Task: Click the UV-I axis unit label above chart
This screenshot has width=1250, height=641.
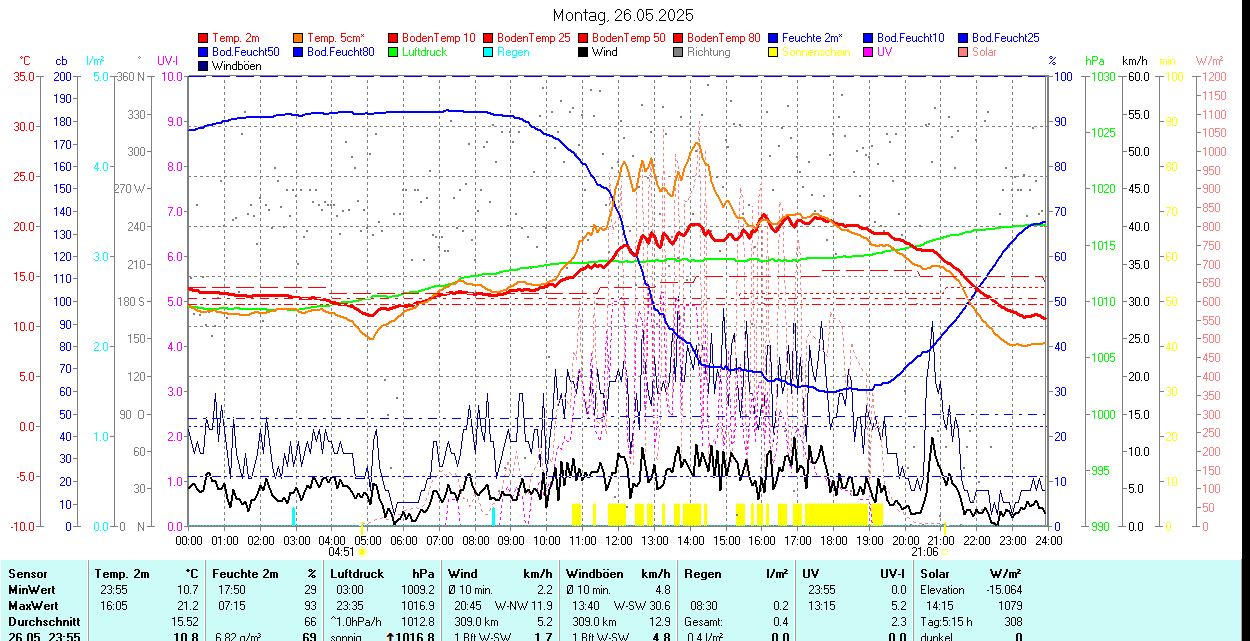Action: coord(167,61)
